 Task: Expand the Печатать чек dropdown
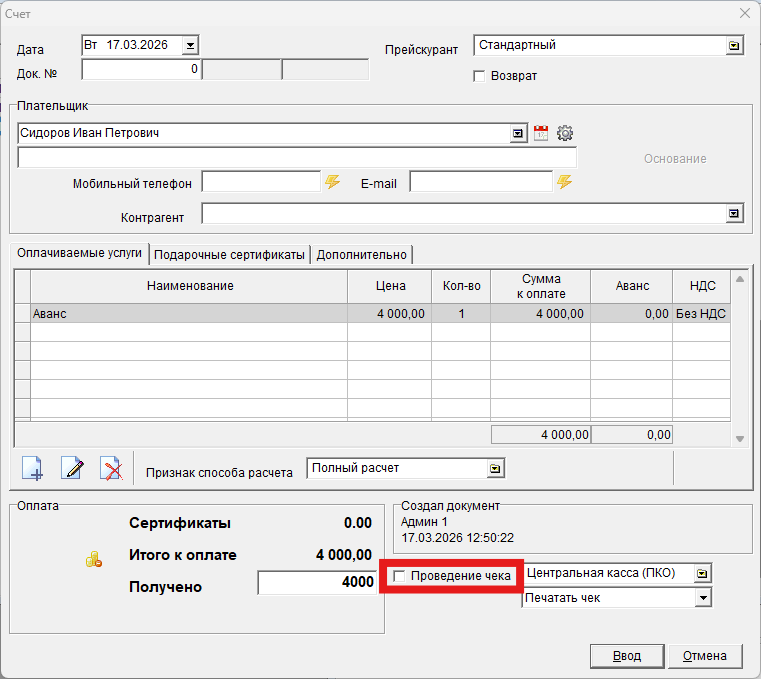pos(703,598)
